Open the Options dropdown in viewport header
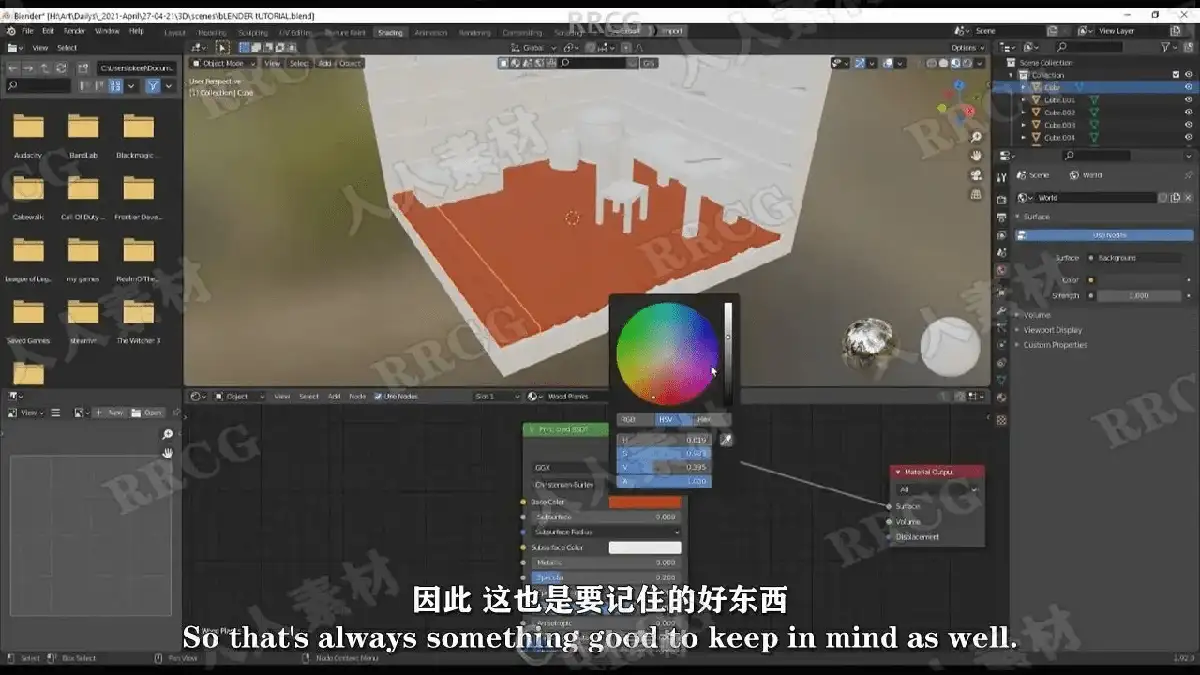1200x675 pixels. pos(966,47)
